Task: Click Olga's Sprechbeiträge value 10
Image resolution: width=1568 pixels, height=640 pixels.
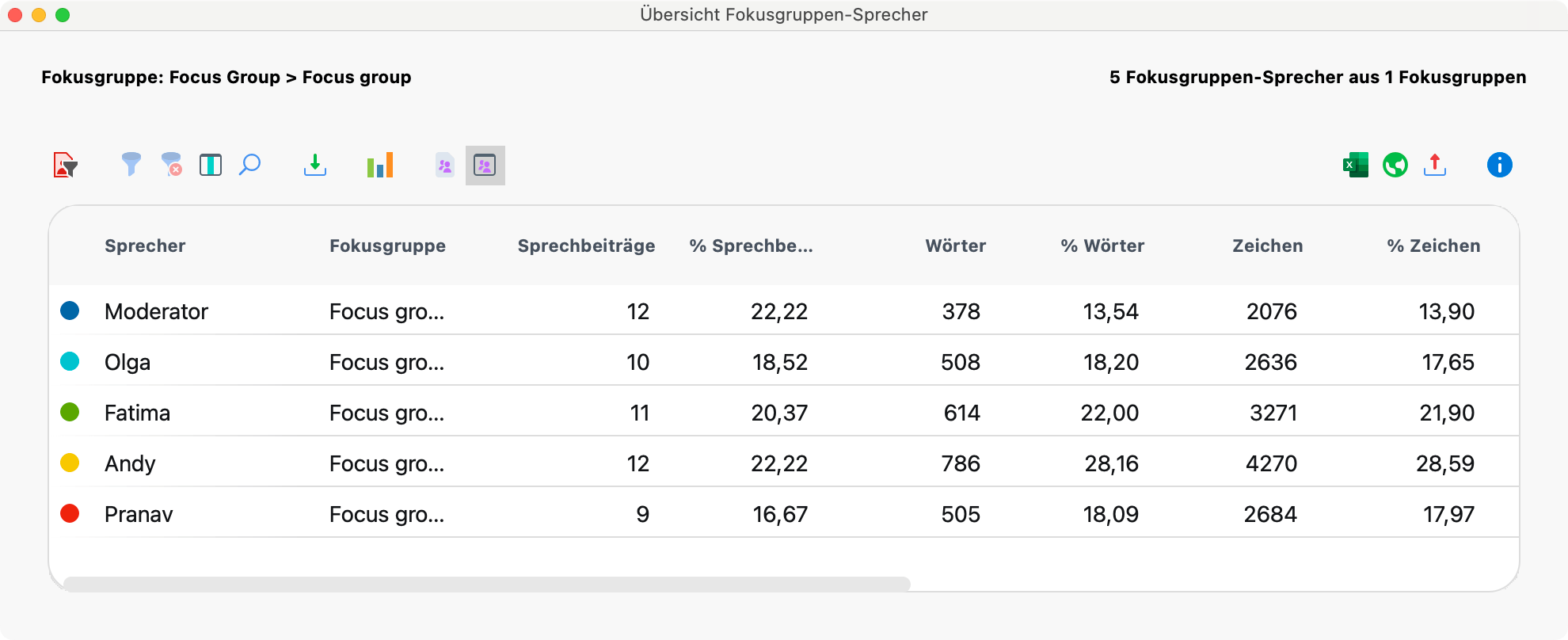Action: click(637, 362)
